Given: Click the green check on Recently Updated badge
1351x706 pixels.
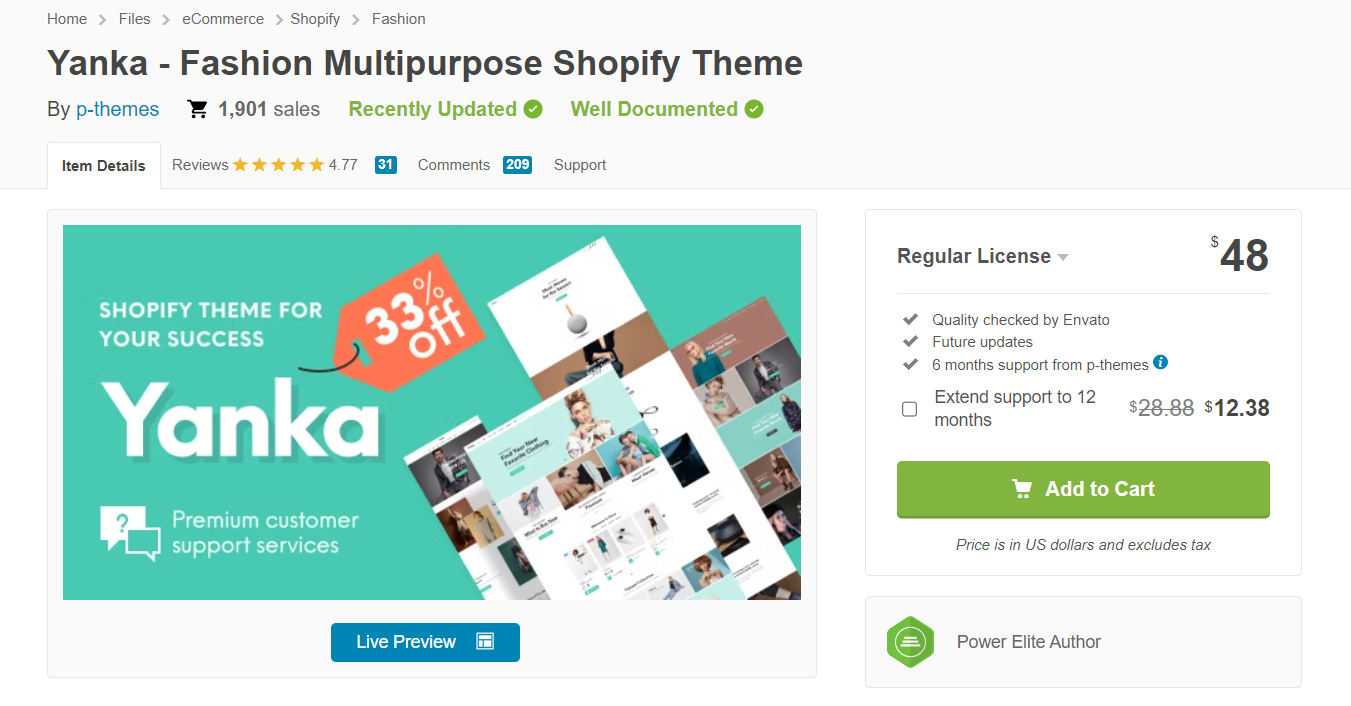Looking at the screenshot, I should tap(532, 109).
